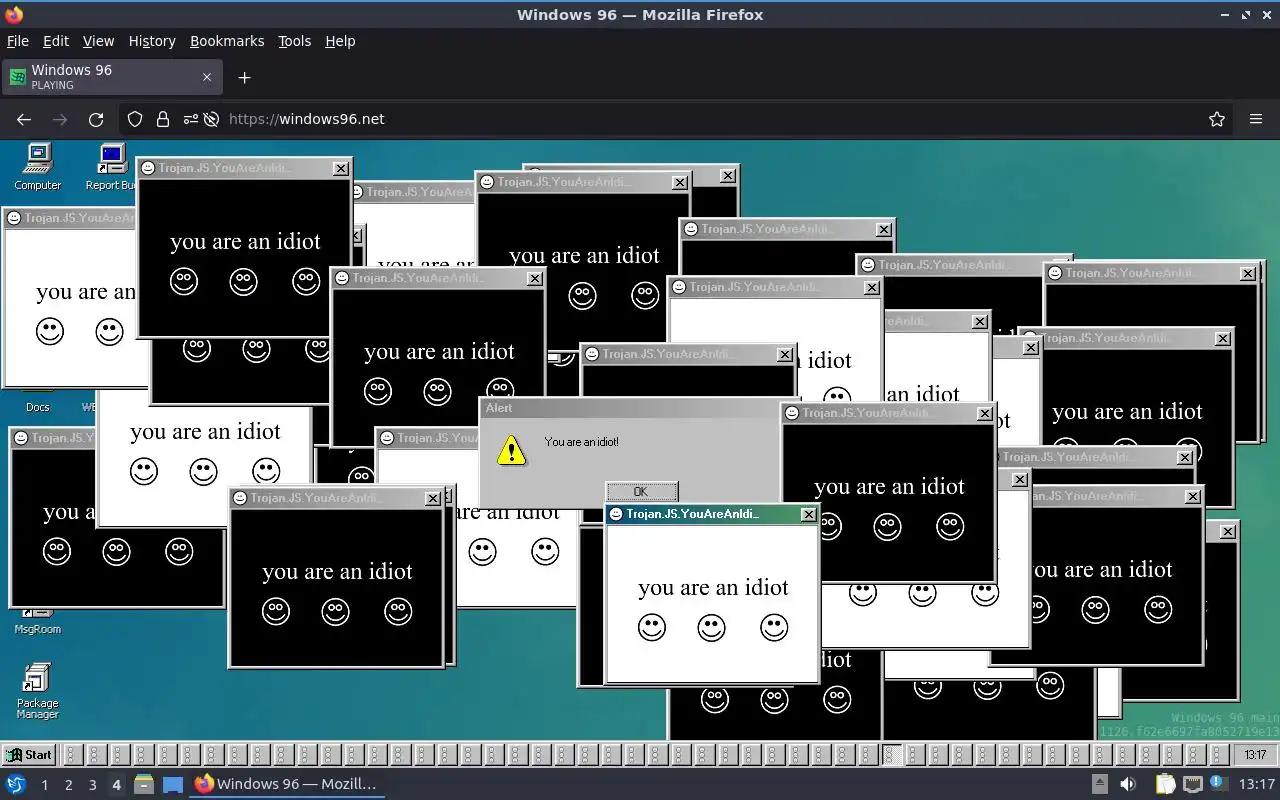Screen dimensions: 1280x800
Task: Click the OS panel clock showing 13:17
Action: click(1255, 784)
